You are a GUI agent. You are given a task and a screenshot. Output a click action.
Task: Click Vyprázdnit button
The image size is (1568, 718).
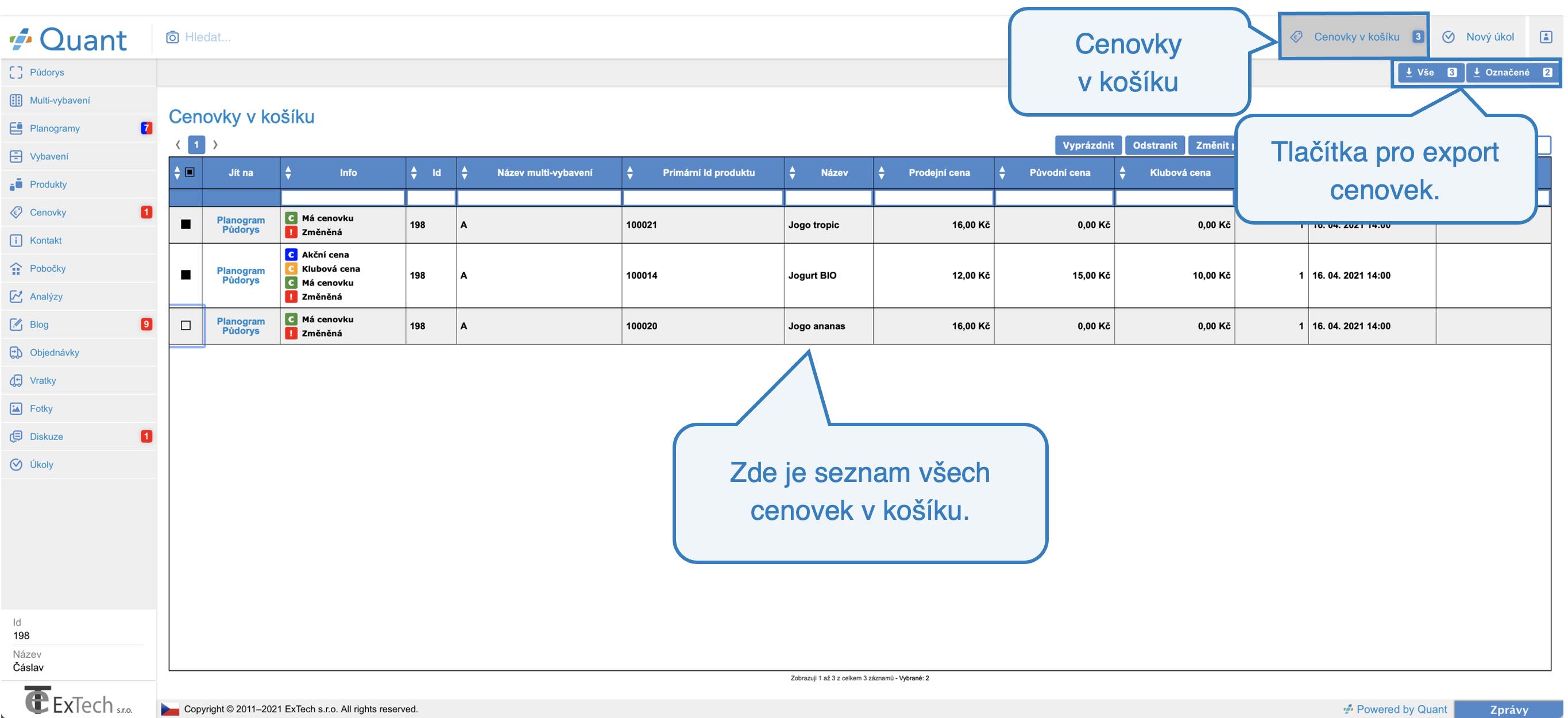(x=1088, y=145)
